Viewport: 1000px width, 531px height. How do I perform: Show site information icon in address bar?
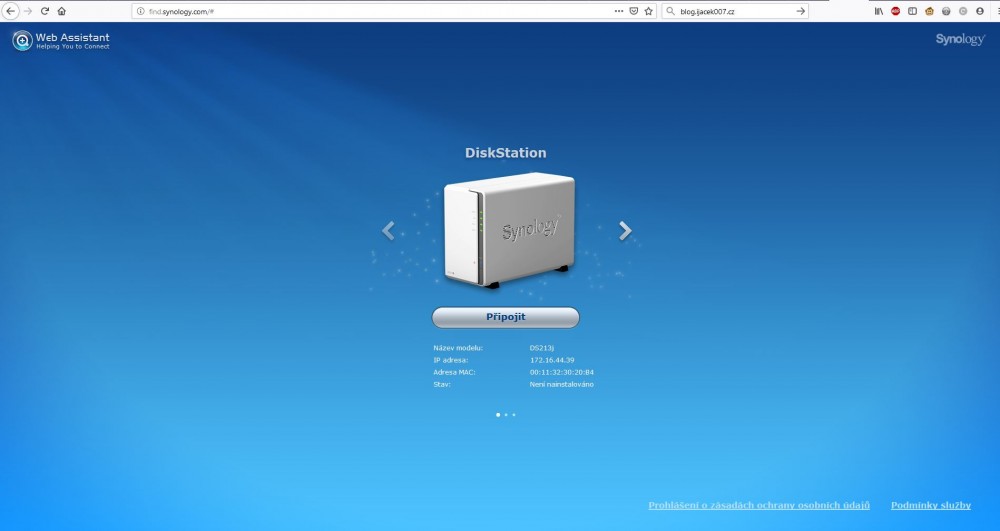pos(141,11)
